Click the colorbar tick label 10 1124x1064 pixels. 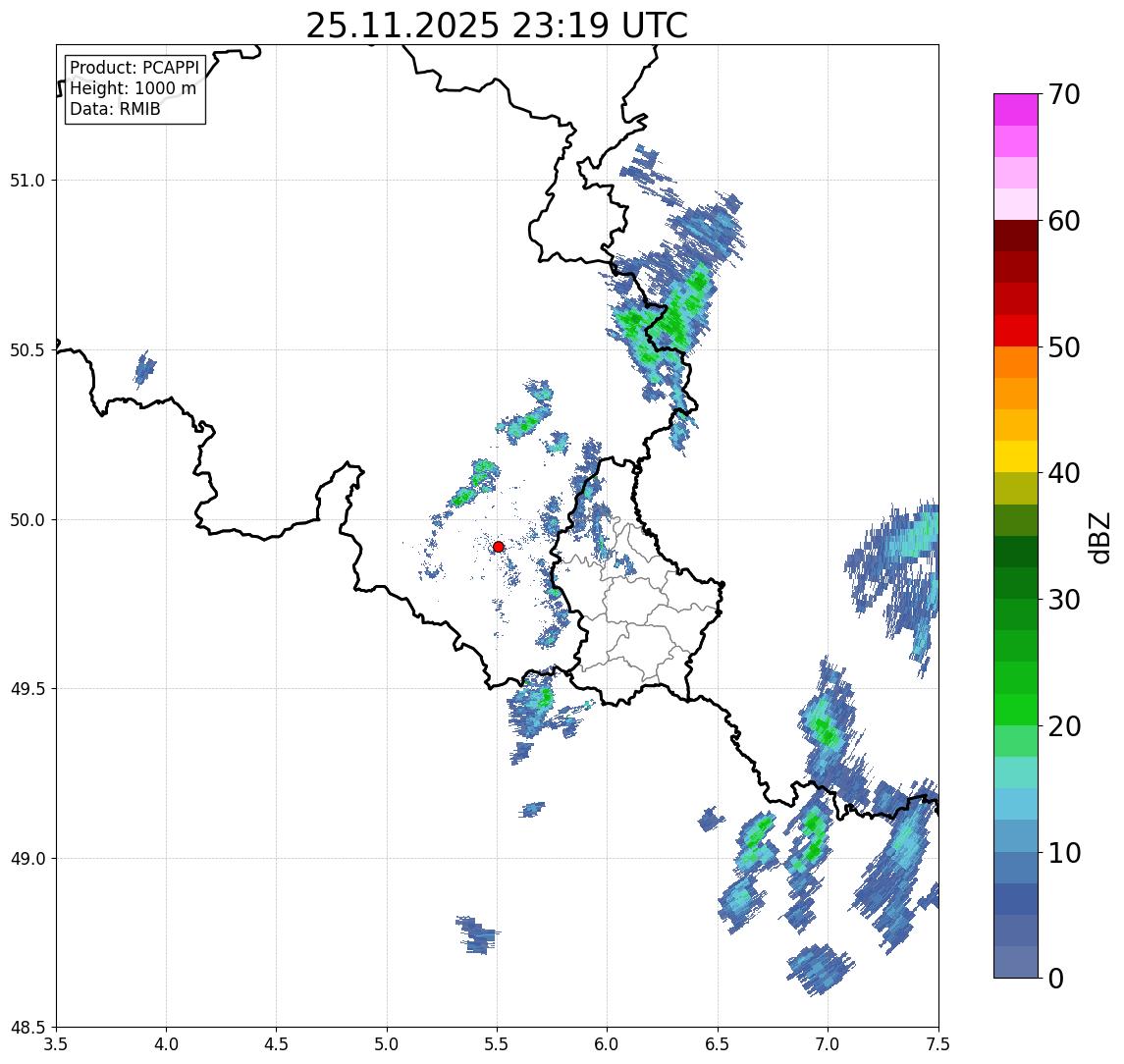[1064, 853]
